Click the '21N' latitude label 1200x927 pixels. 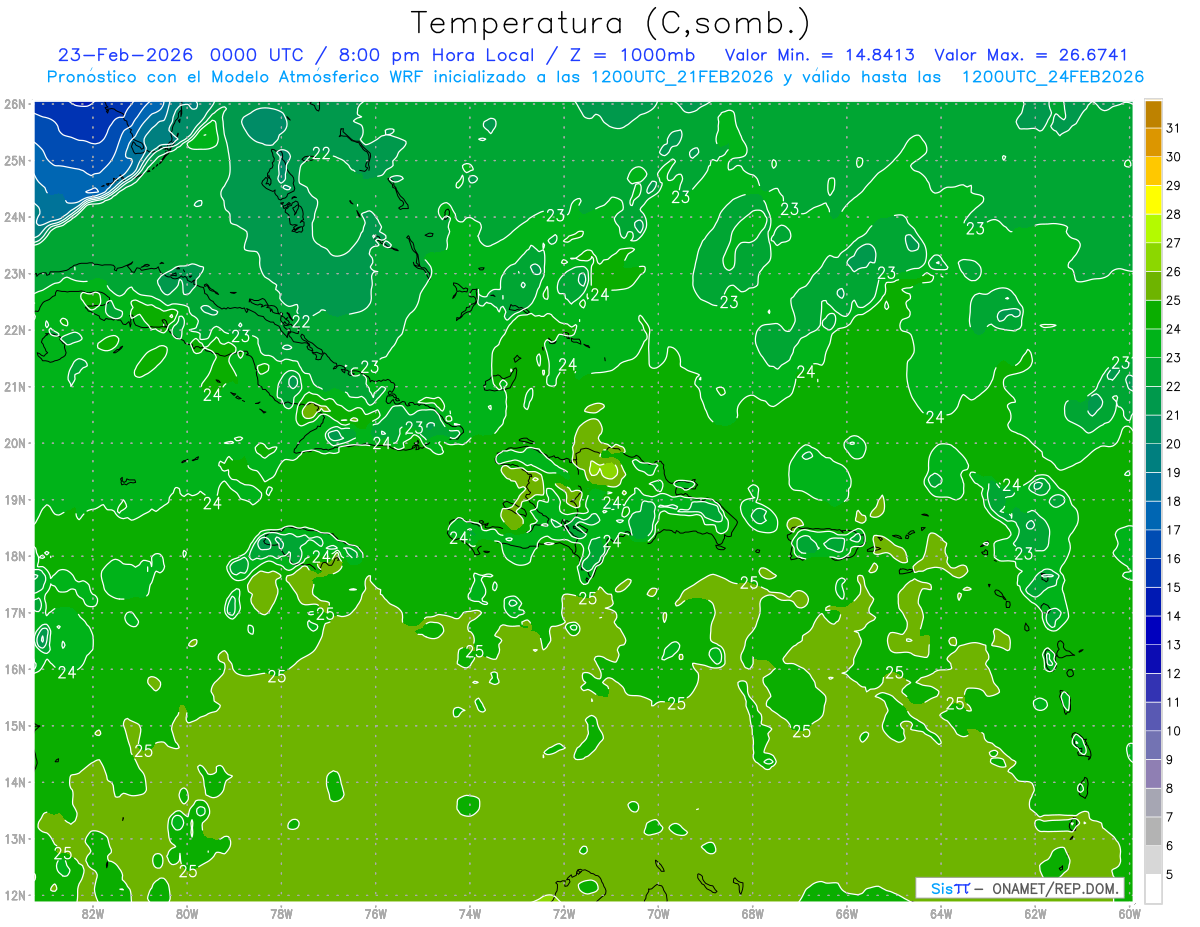click(14, 387)
